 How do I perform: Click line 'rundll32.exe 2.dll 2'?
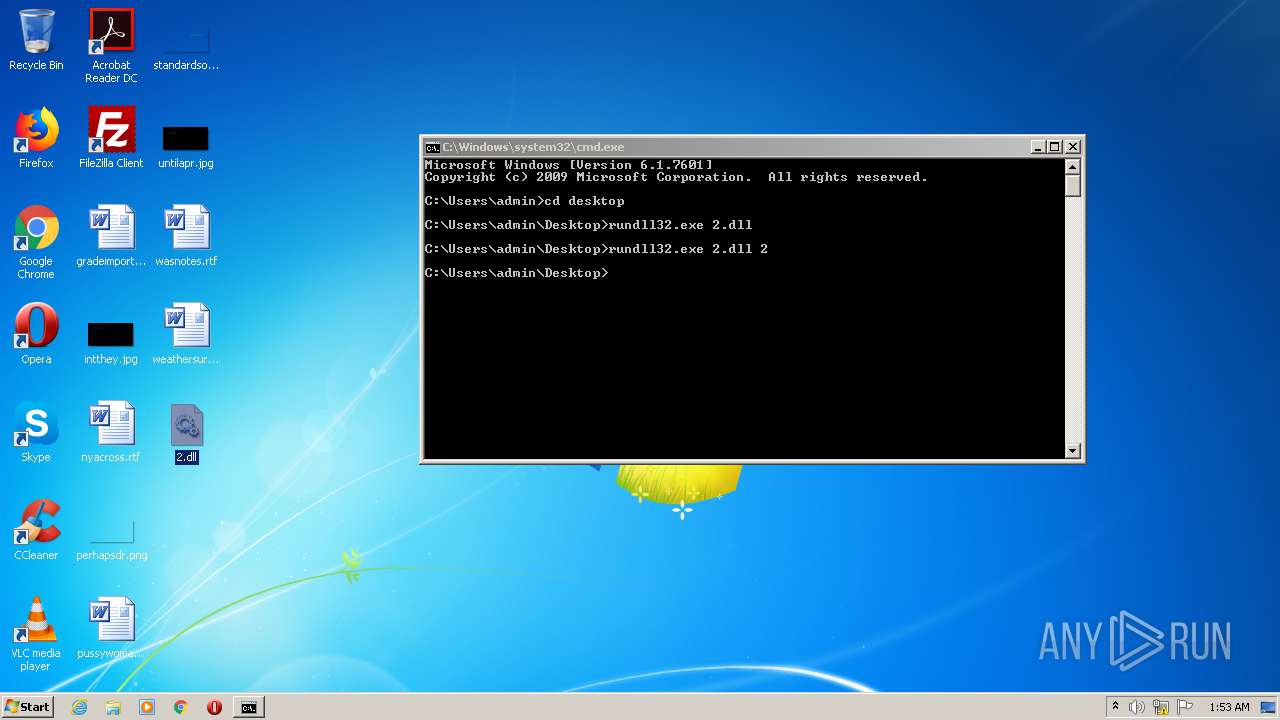tap(596, 249)
